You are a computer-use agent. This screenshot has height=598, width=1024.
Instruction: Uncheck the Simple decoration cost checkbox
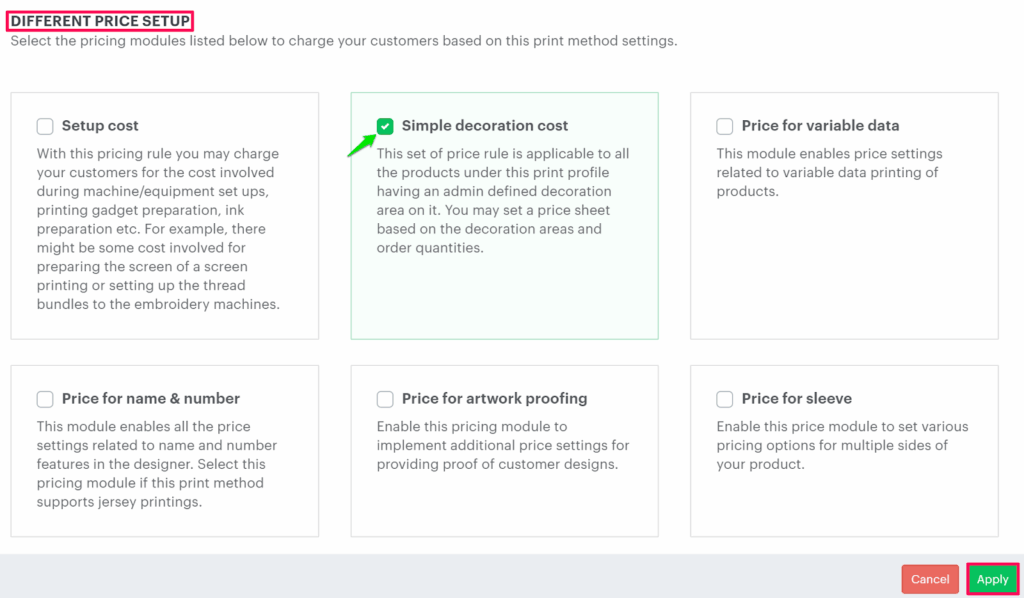[385, 126]
